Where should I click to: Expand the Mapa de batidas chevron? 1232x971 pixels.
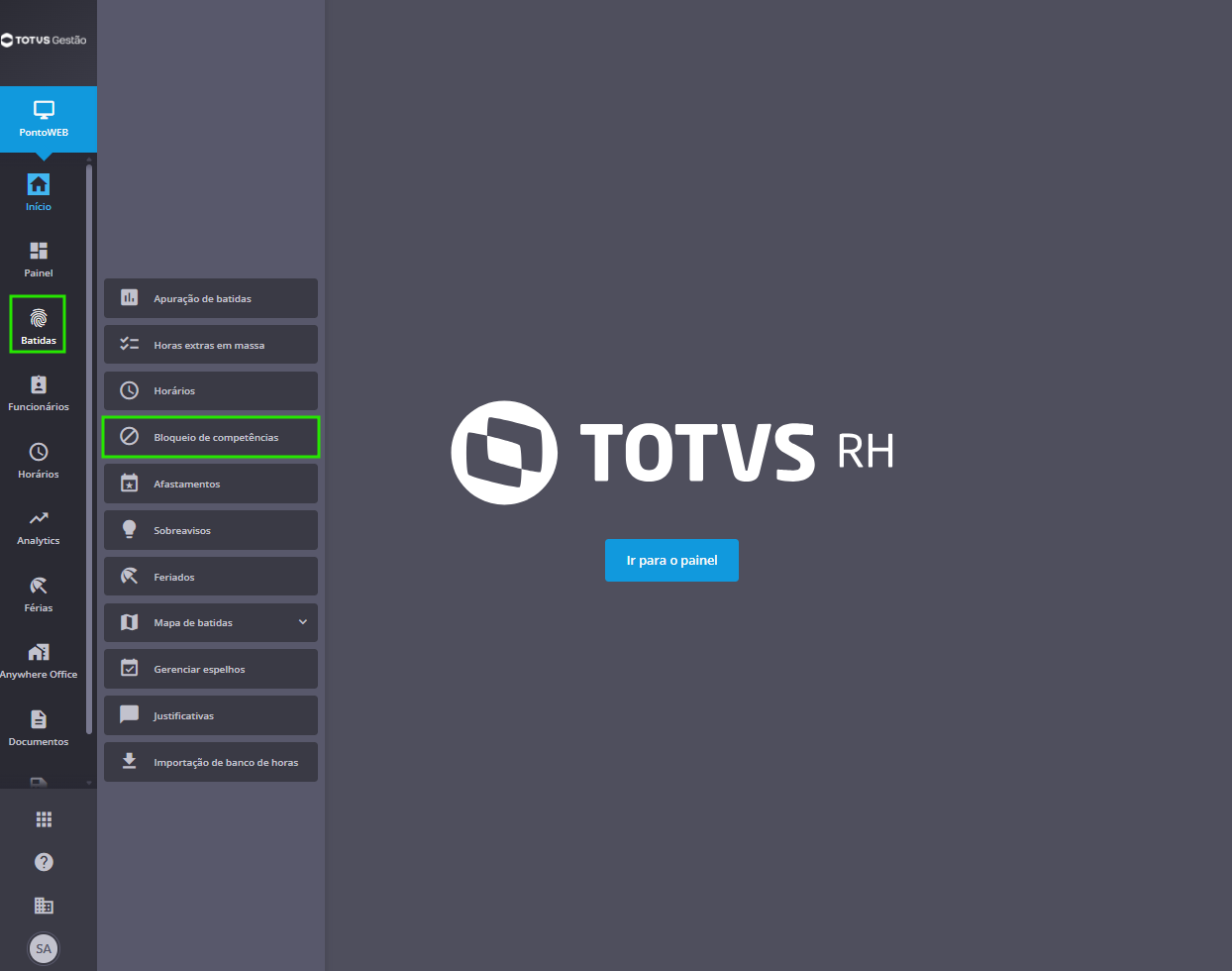[303, 622]
